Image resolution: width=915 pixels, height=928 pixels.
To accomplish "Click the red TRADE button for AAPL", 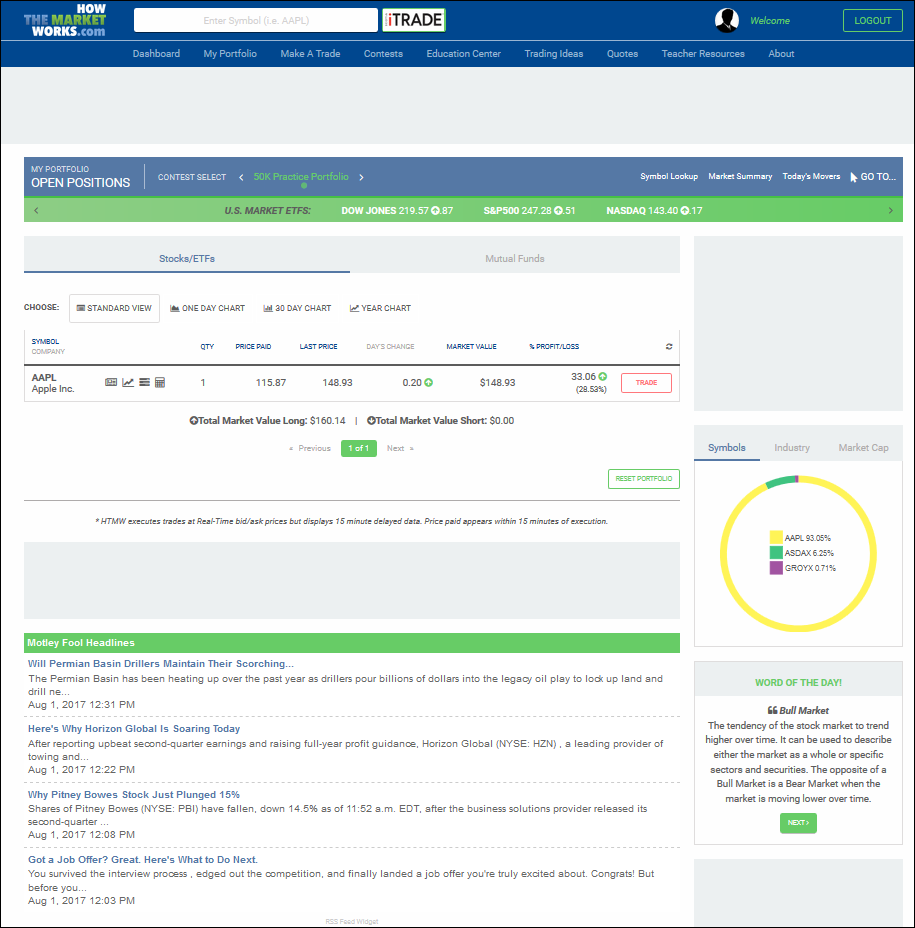I will (x=646, y=383).
